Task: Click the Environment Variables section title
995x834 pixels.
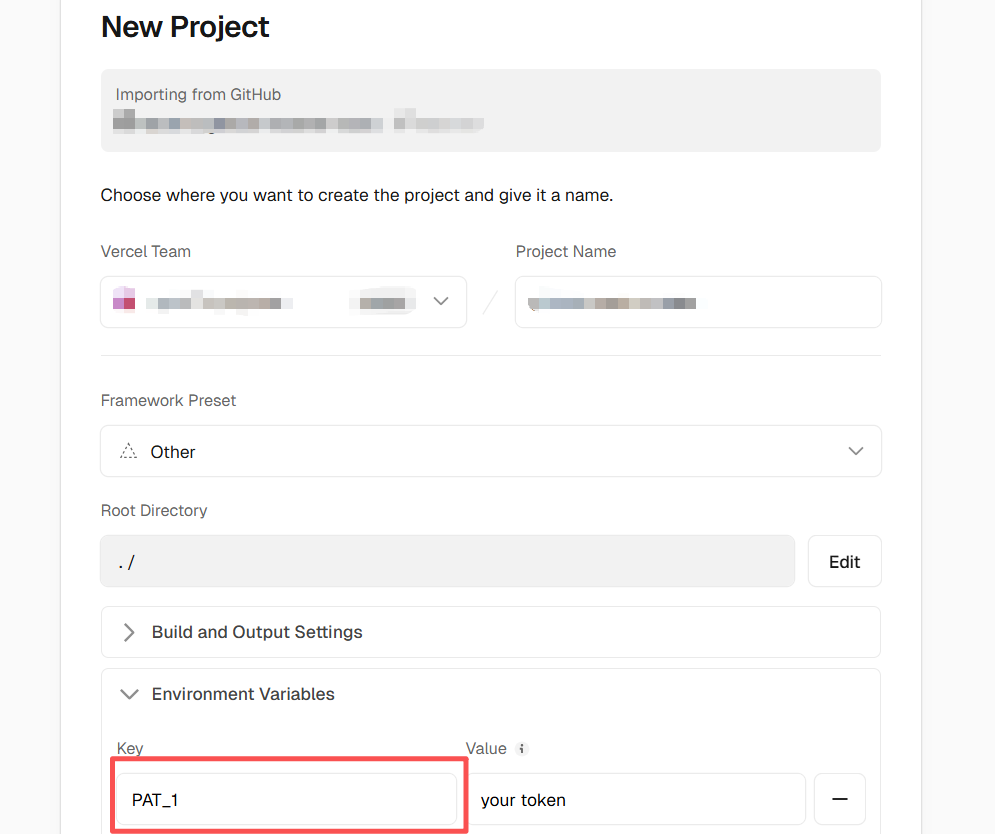Action: (x=243, y=694)
